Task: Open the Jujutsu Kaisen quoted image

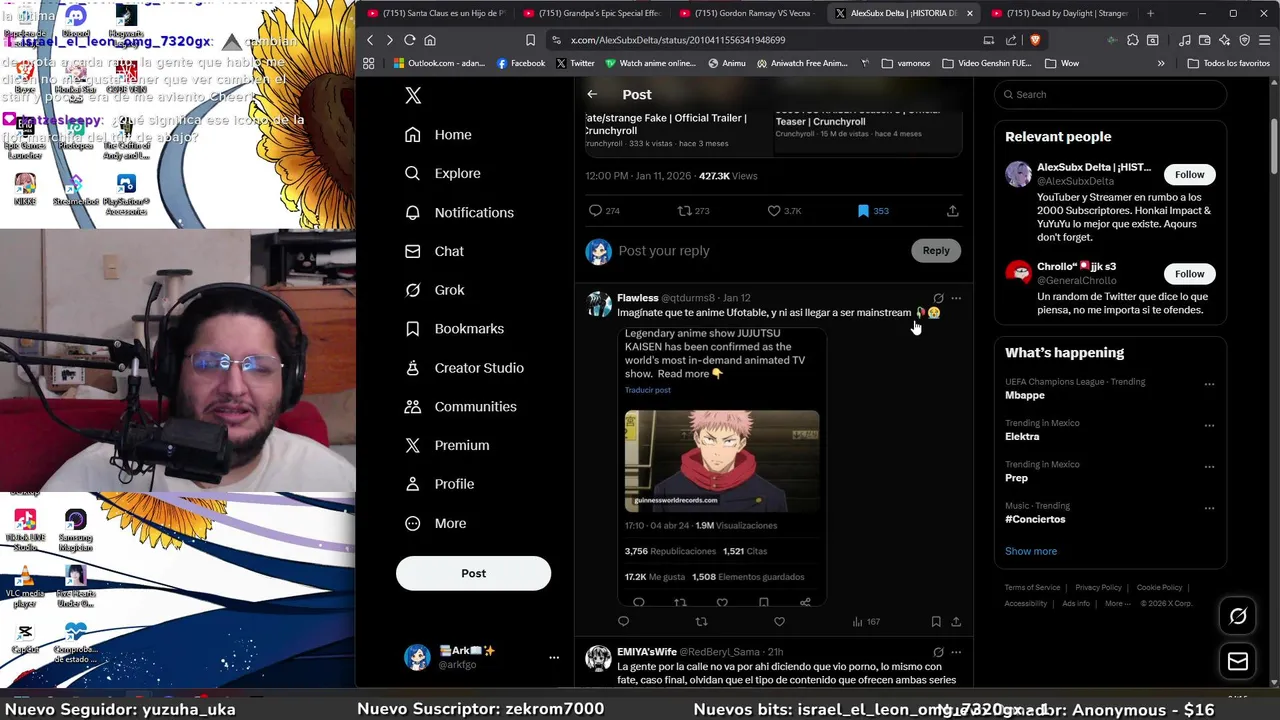Action: 722,461
